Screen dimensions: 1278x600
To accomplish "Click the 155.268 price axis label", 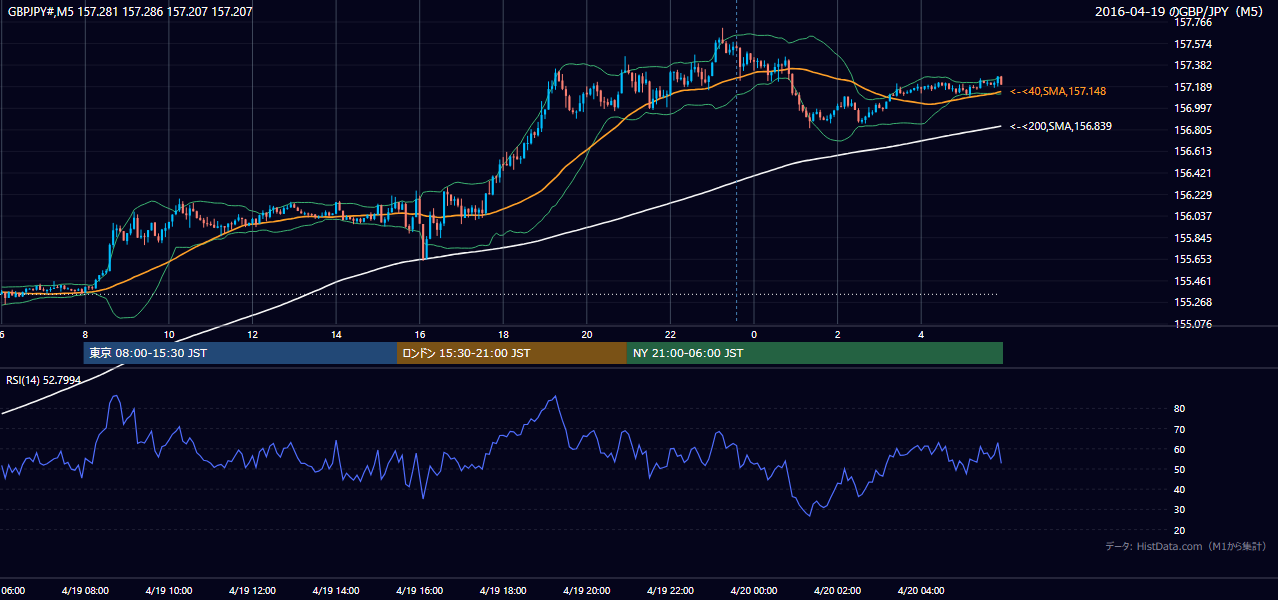I will 1193,303.
